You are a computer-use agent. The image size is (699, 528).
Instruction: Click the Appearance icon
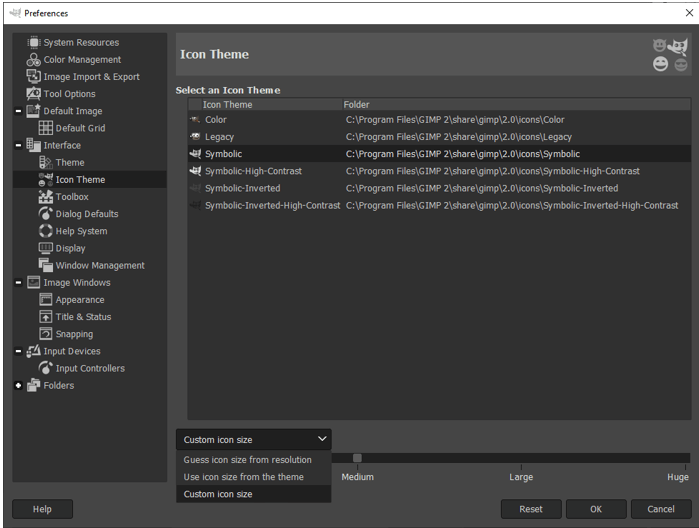(45, 300)
